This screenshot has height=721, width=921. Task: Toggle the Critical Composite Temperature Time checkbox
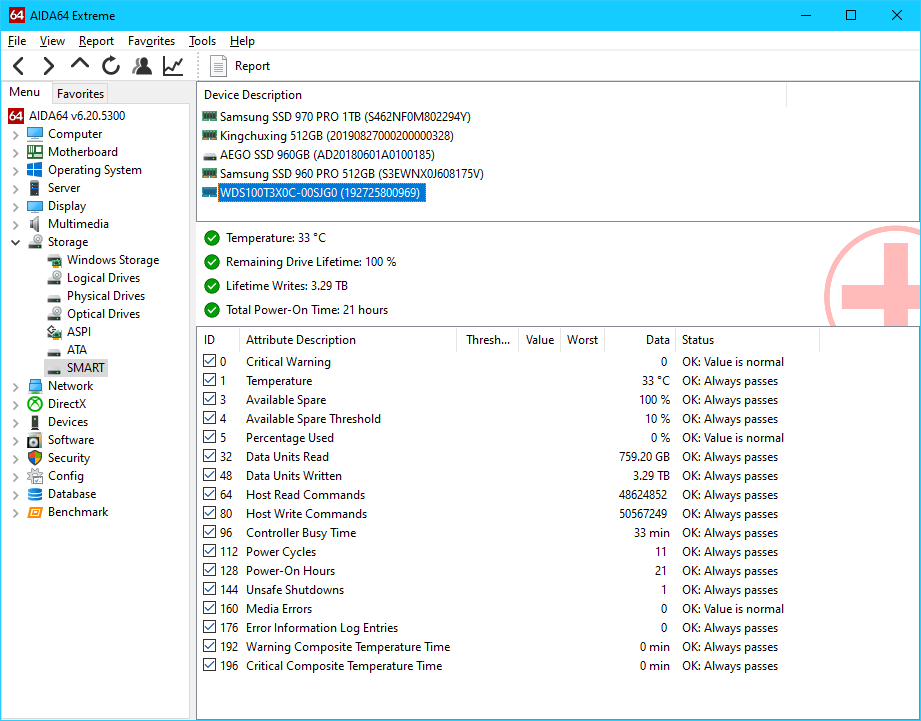point(209,665)
